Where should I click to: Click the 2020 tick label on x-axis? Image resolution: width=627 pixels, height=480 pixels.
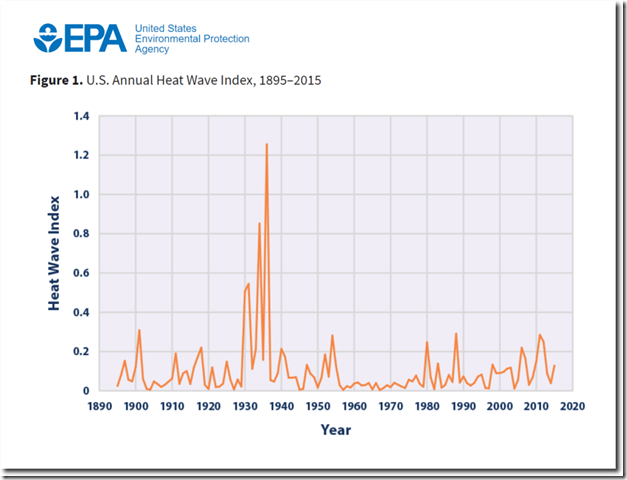click(x=572, y=407)
